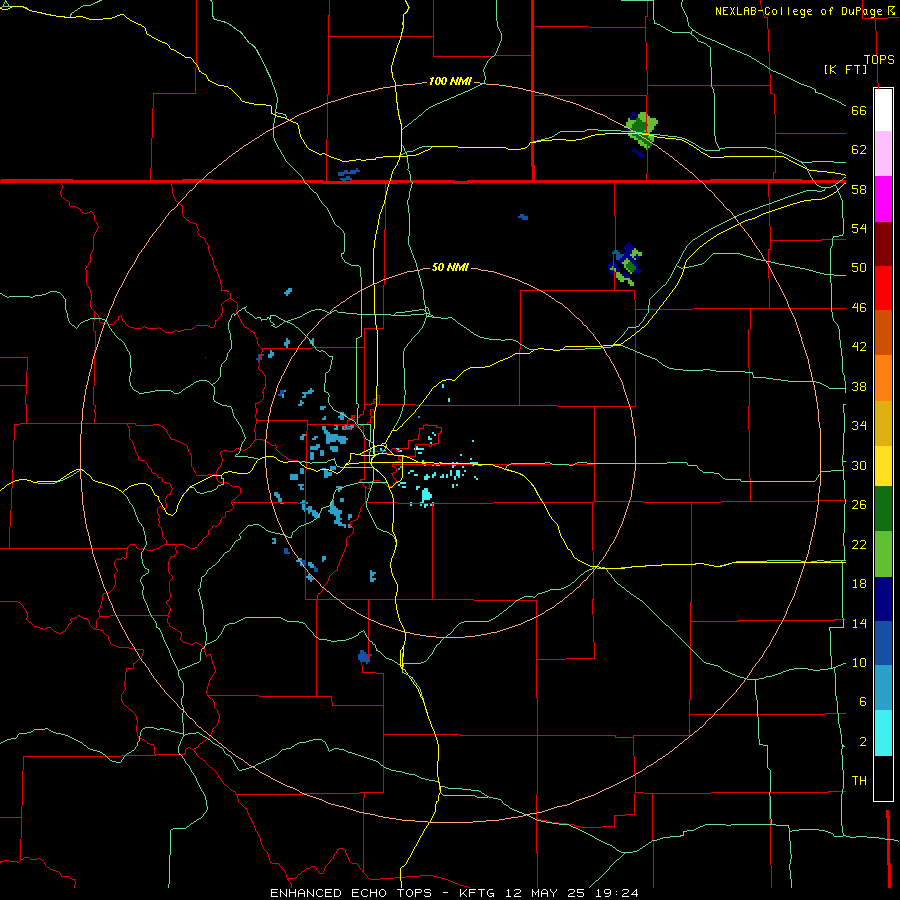Click the large cyan echo blob east of radar center
This screenshot has height=900, width=900.
(x=426, y=495)
